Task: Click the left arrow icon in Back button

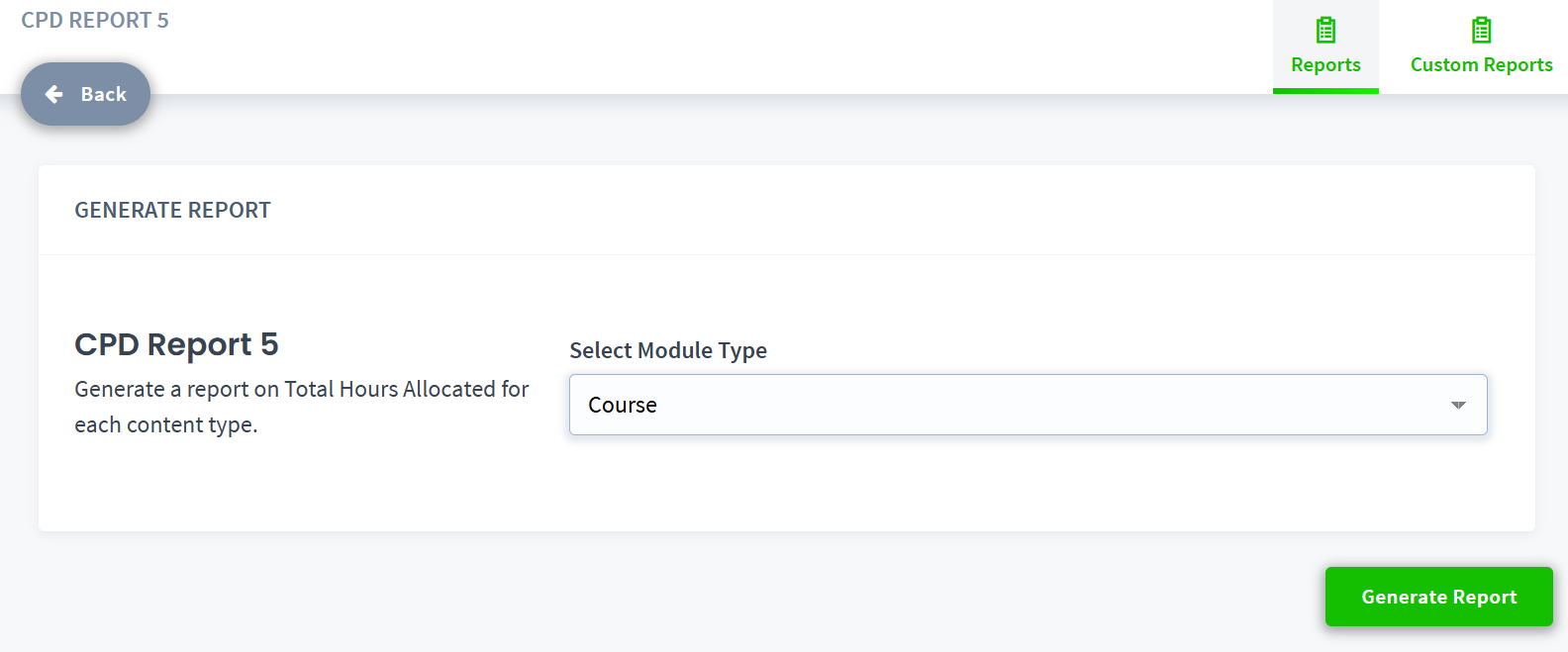Action: [54, 94]
